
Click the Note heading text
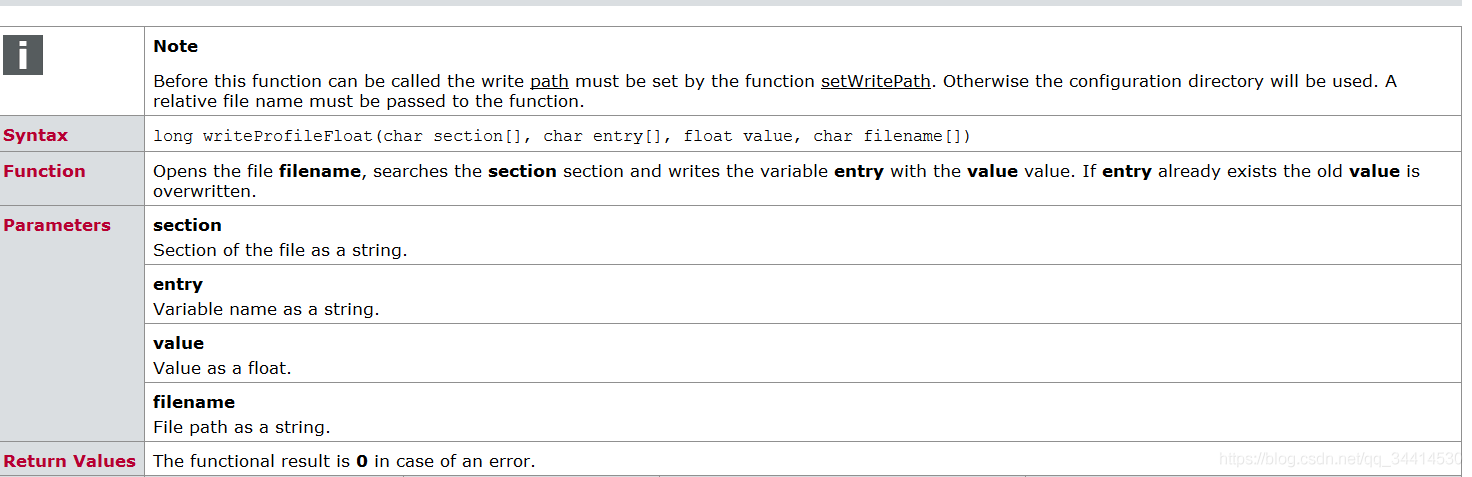(x=175, y=46)
